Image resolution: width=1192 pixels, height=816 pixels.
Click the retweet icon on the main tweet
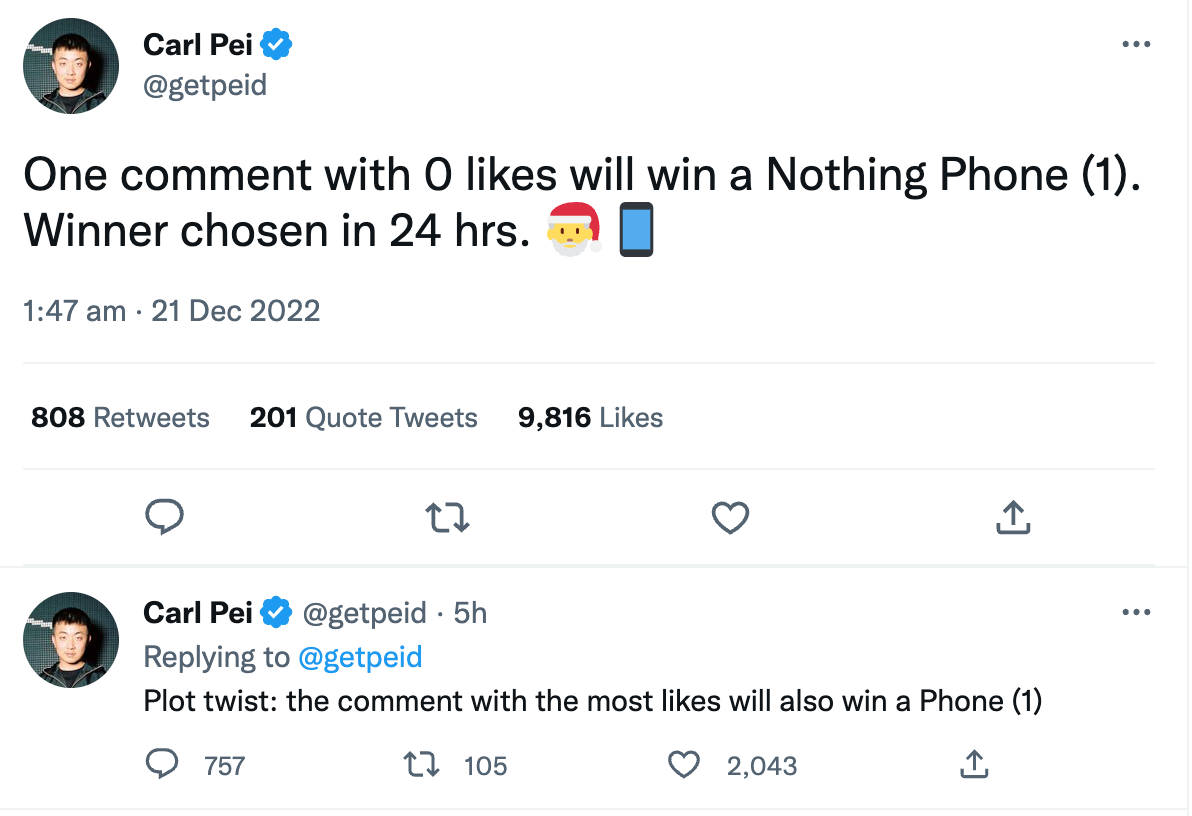pyautogui.click(x=447, y=517)
